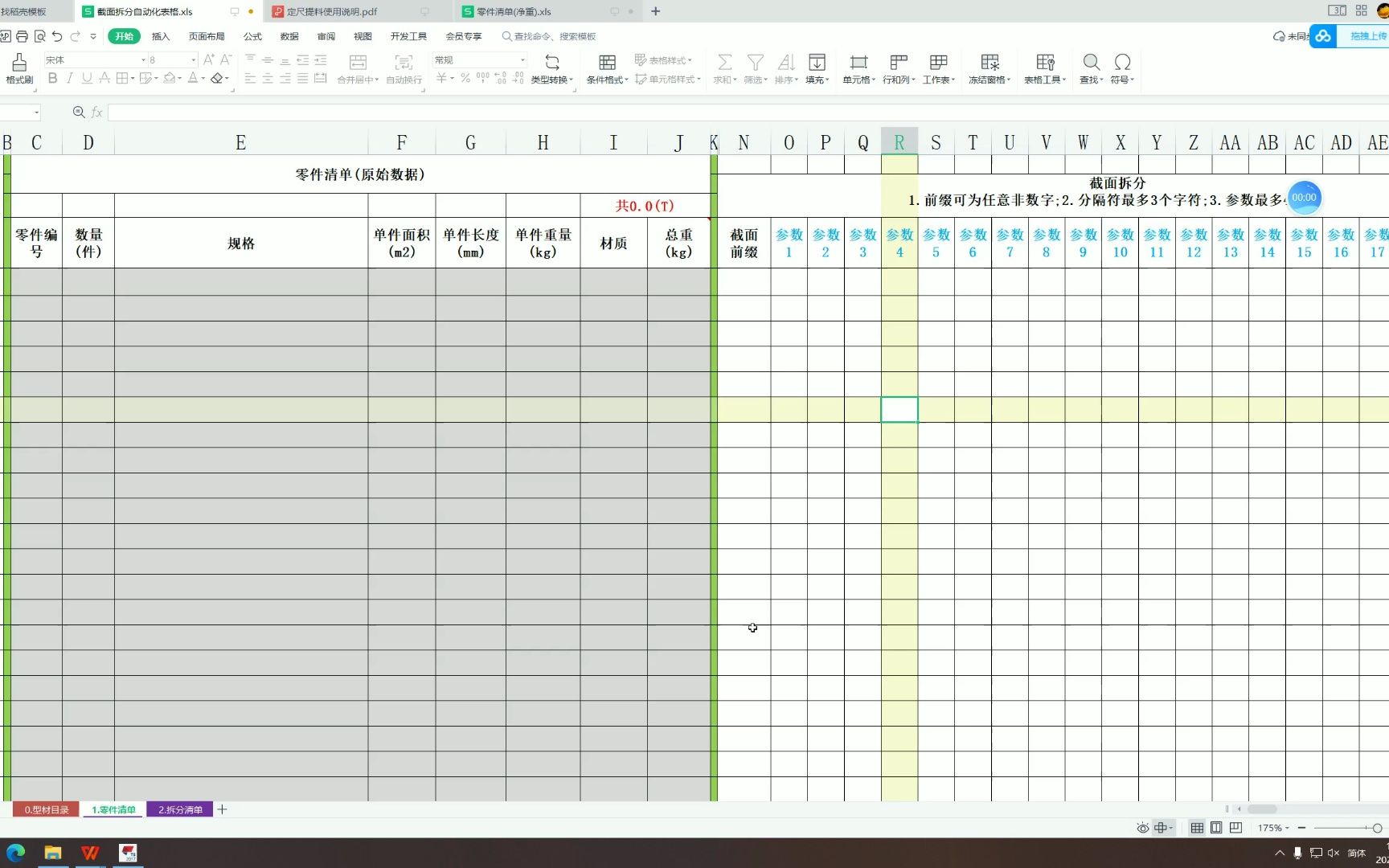Open the Data (数据) tab
Image resolution: width=1389 pixels, height=868 pixels.
(289, 36)
